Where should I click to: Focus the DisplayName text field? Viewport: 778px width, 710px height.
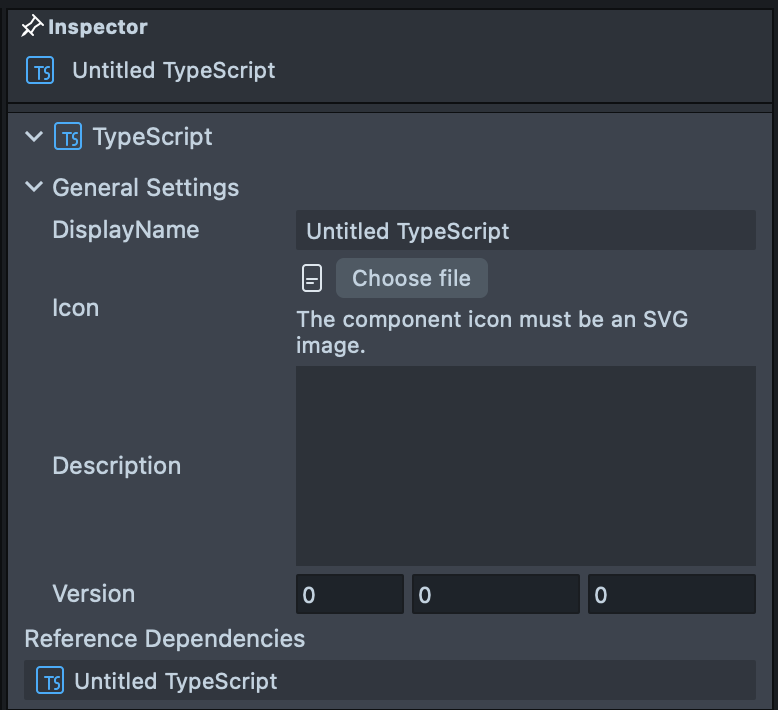(x=525, y=231)
